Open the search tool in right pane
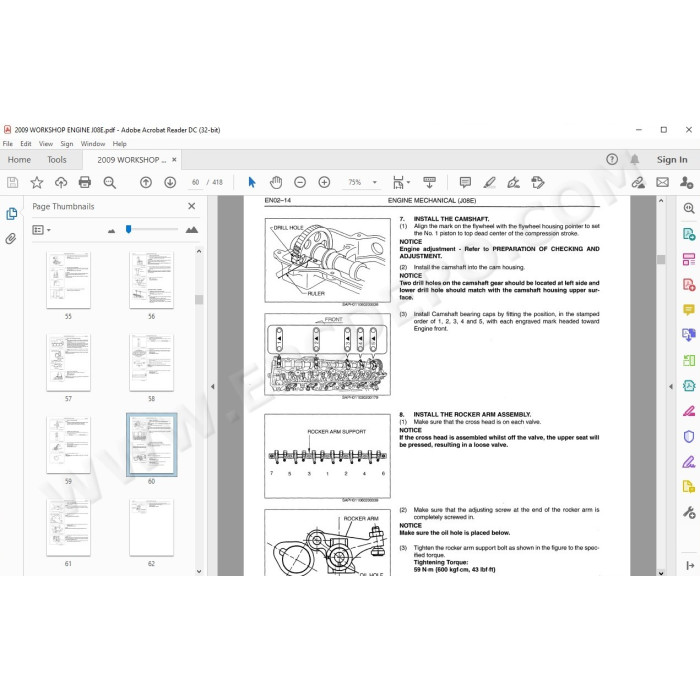This screenshot has height=700, width=700. (689, 208)
